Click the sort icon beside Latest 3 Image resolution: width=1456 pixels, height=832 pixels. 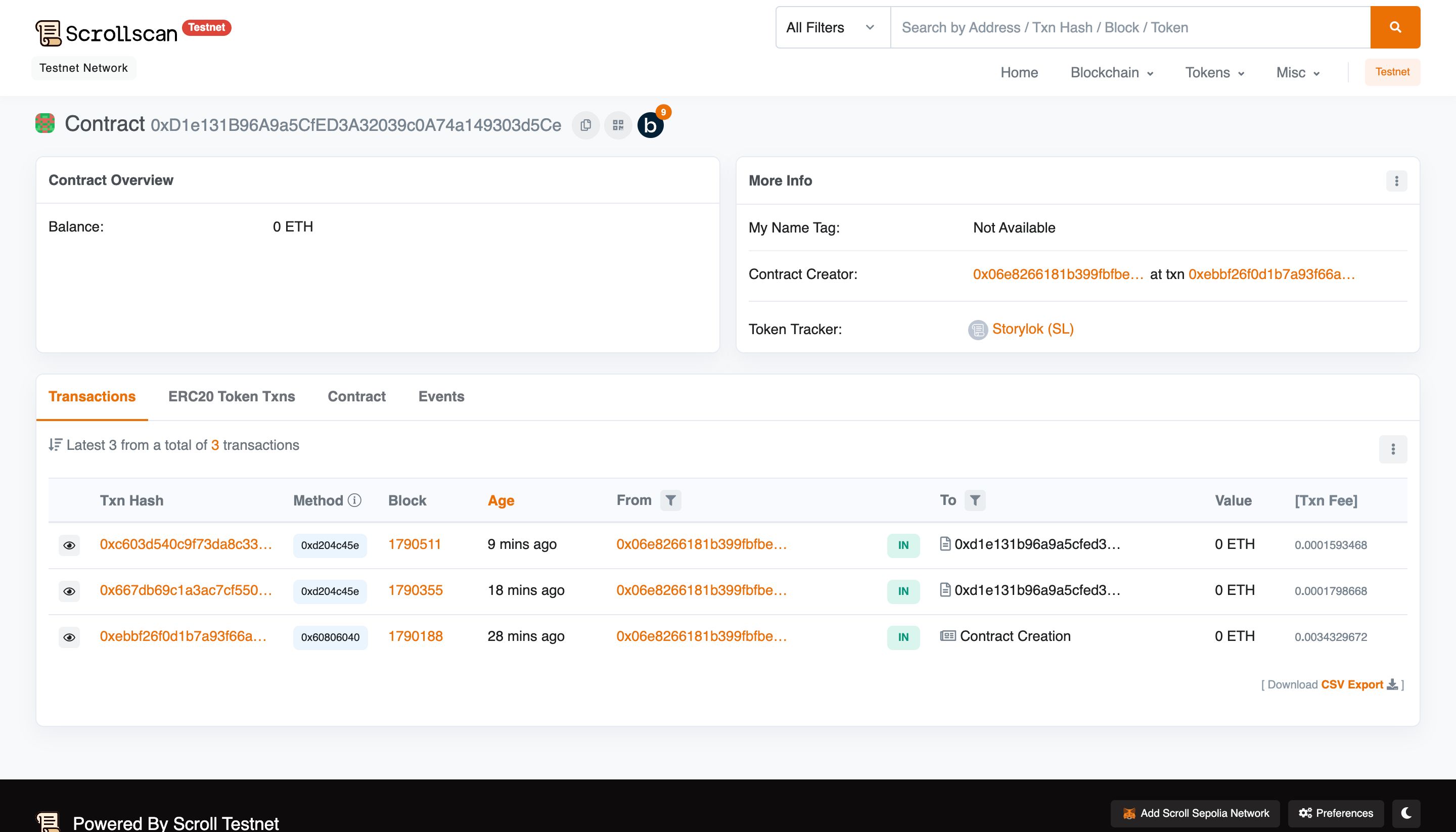[55, 445]
